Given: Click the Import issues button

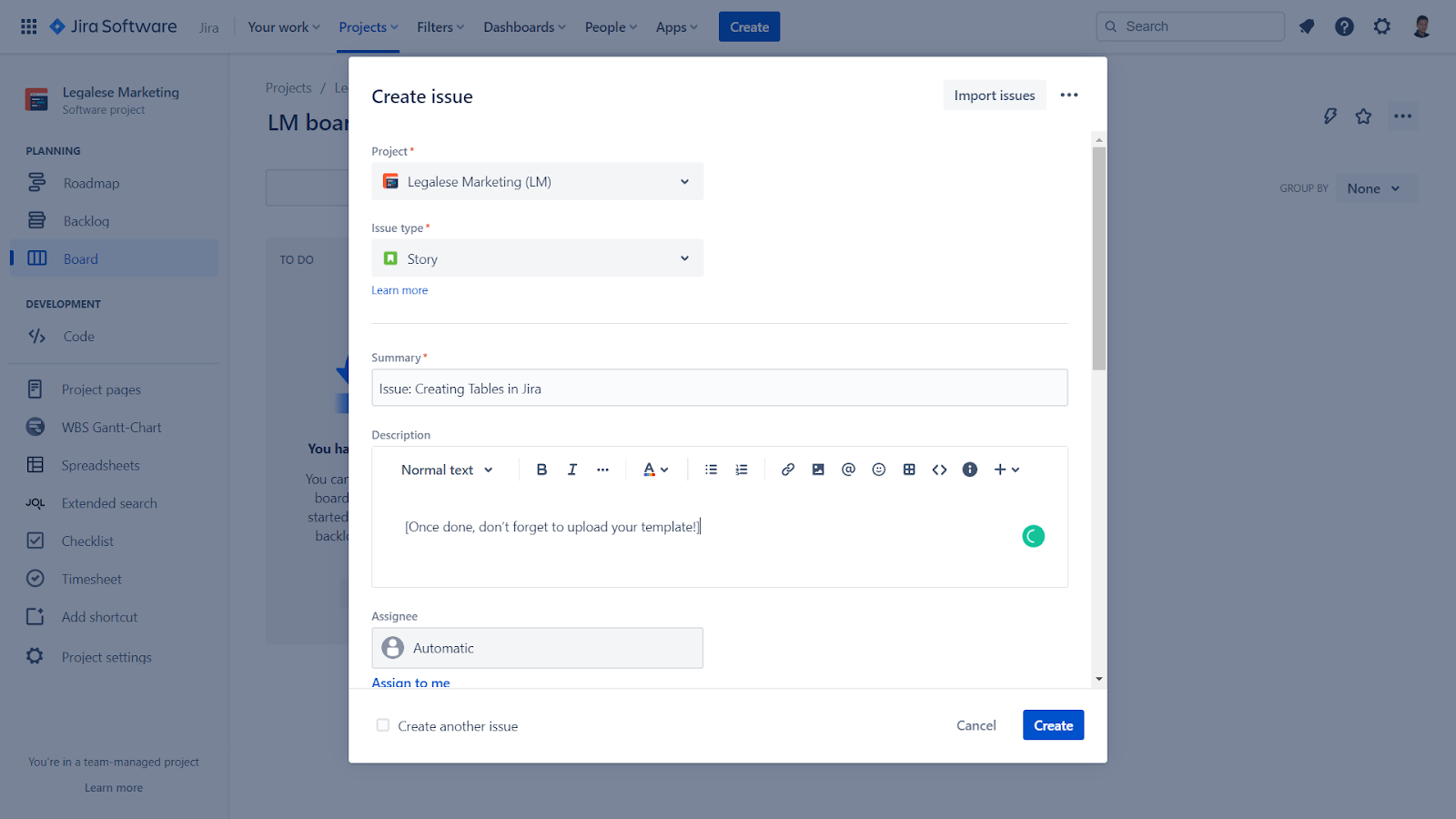Looking at the screenshot, I should pos(995,96).
